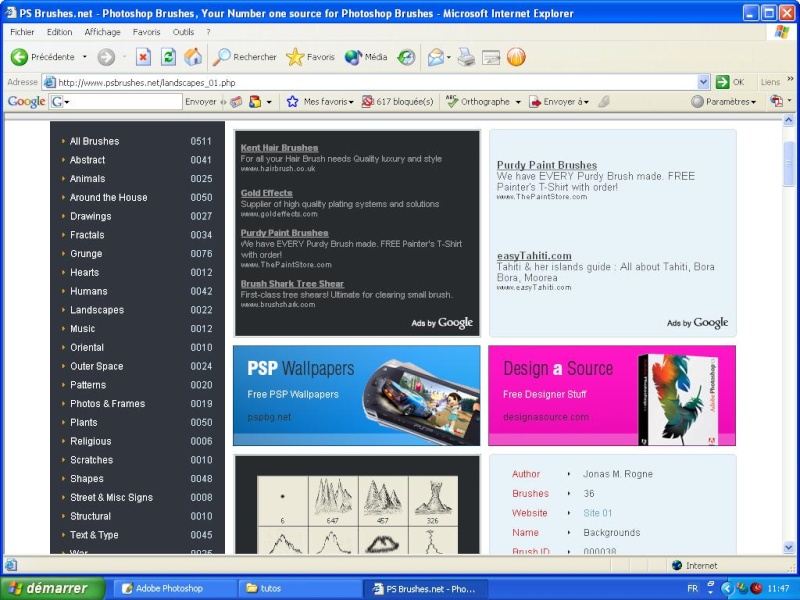
Task: Print the page with printer icon
Action: pyautogui.click(x=466, y=57)
